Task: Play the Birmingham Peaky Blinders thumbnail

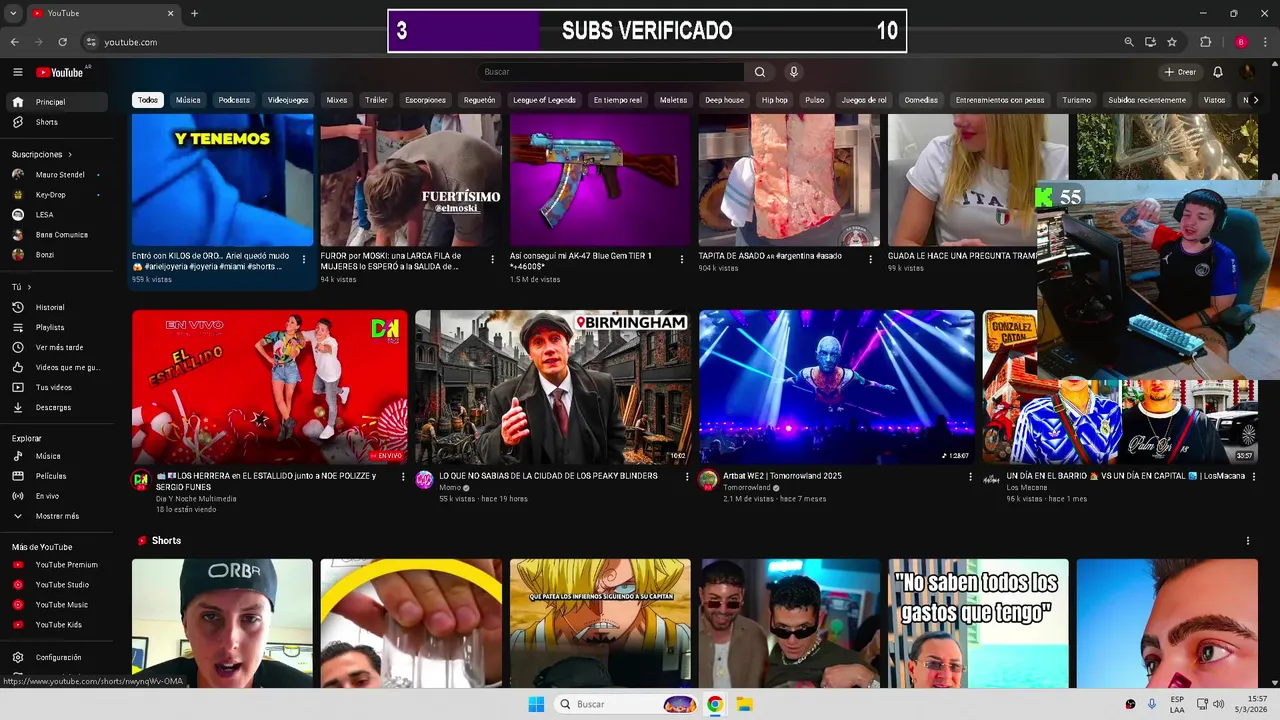Action: (553, 387)
